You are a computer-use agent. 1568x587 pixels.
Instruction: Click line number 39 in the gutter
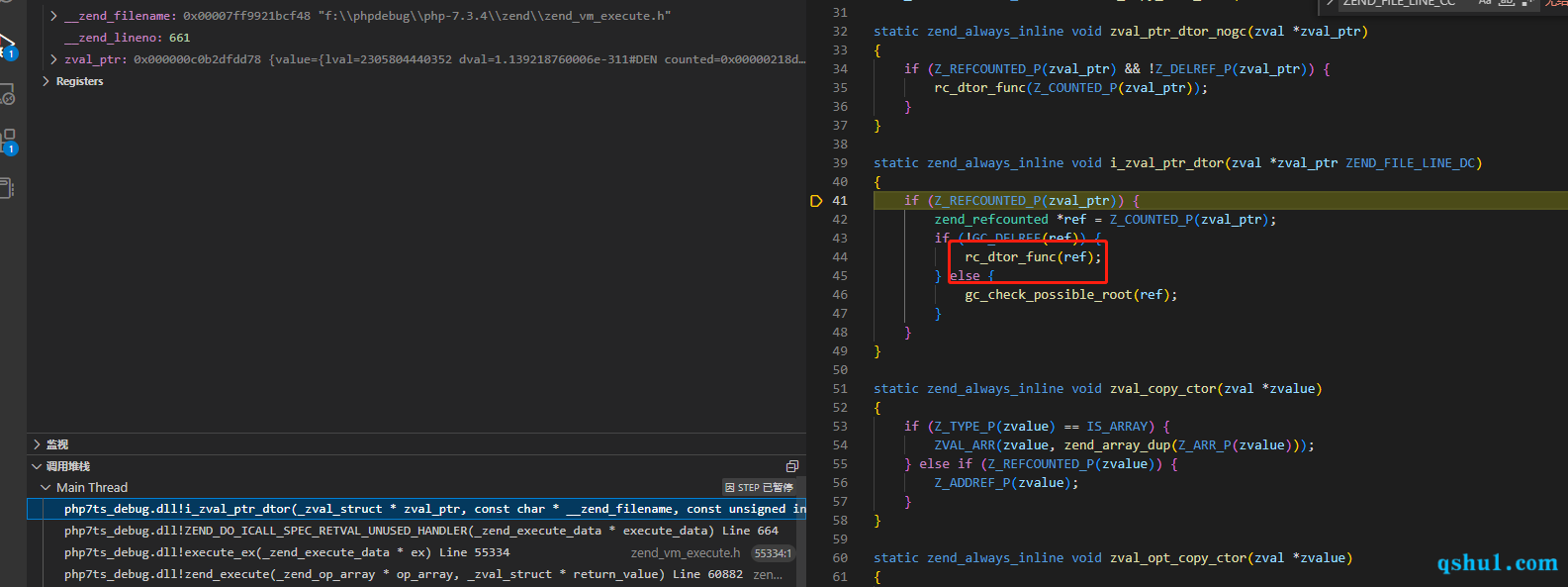coord(840,163)
